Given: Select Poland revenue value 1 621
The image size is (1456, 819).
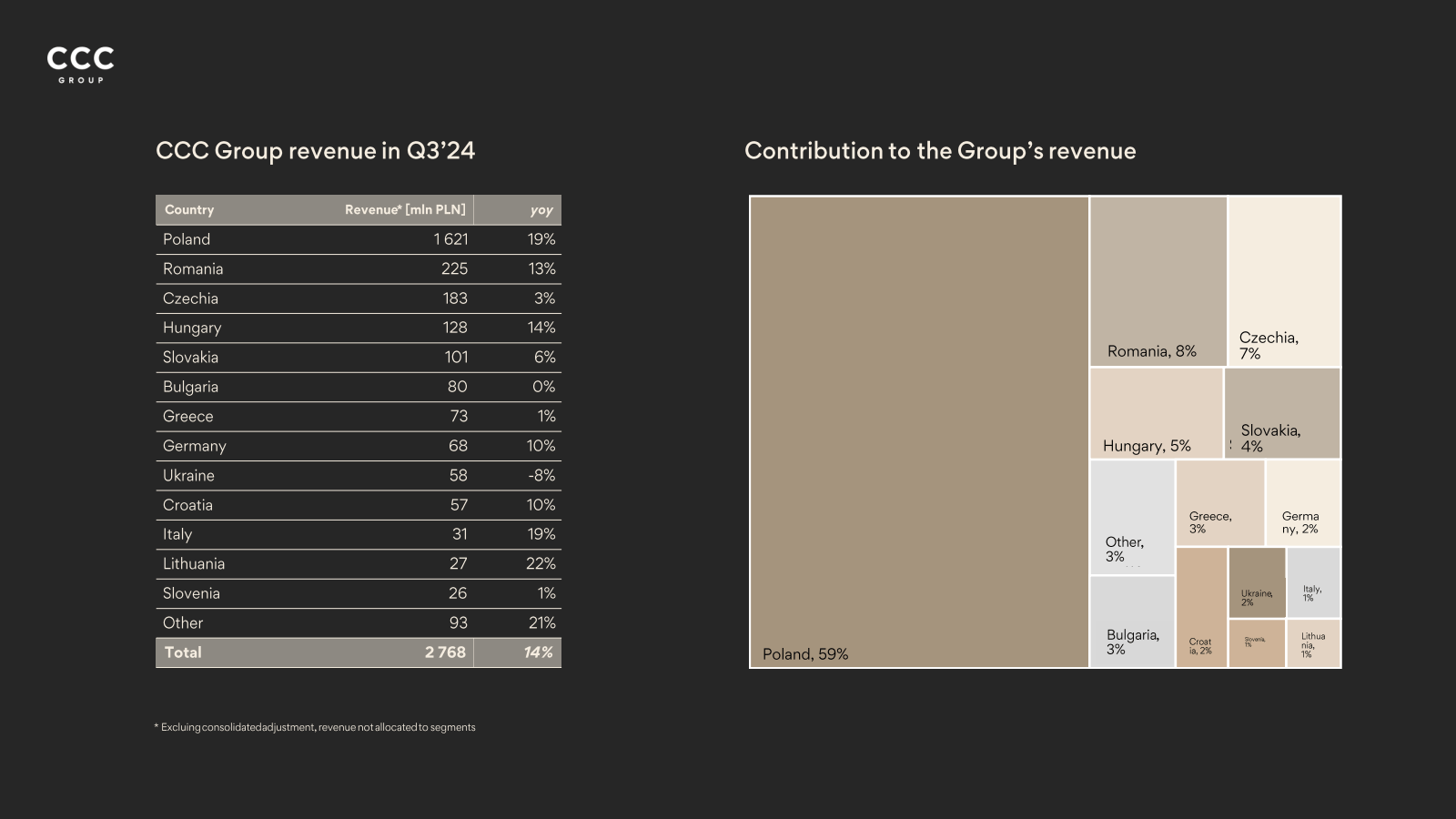Looking at the screenshot, I should 450,239.
